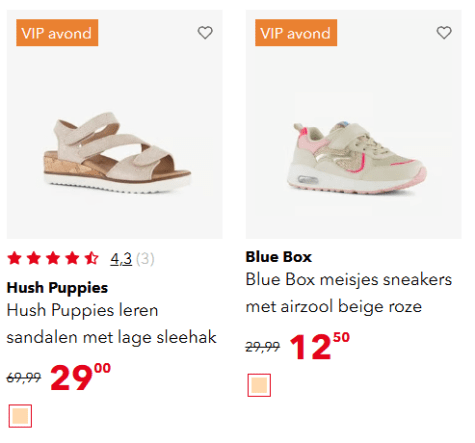The height and width of the screenshot is (443, 475).
Task: Click the struck-through 29,99 original price
Action: tap(263, 347)
